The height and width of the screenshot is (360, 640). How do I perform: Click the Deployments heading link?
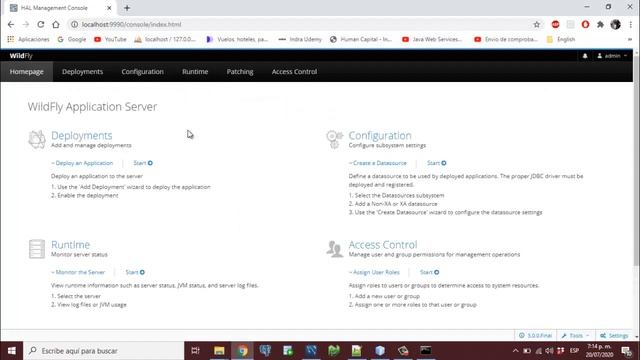point(82,135)
